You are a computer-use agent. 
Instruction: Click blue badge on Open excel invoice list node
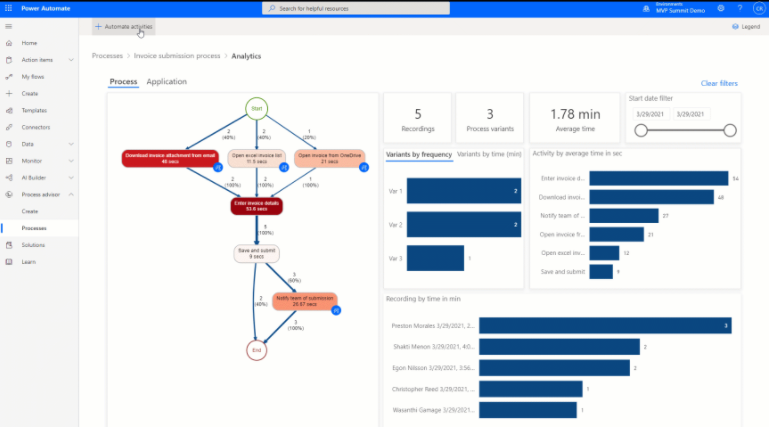[x=283, y=167]
